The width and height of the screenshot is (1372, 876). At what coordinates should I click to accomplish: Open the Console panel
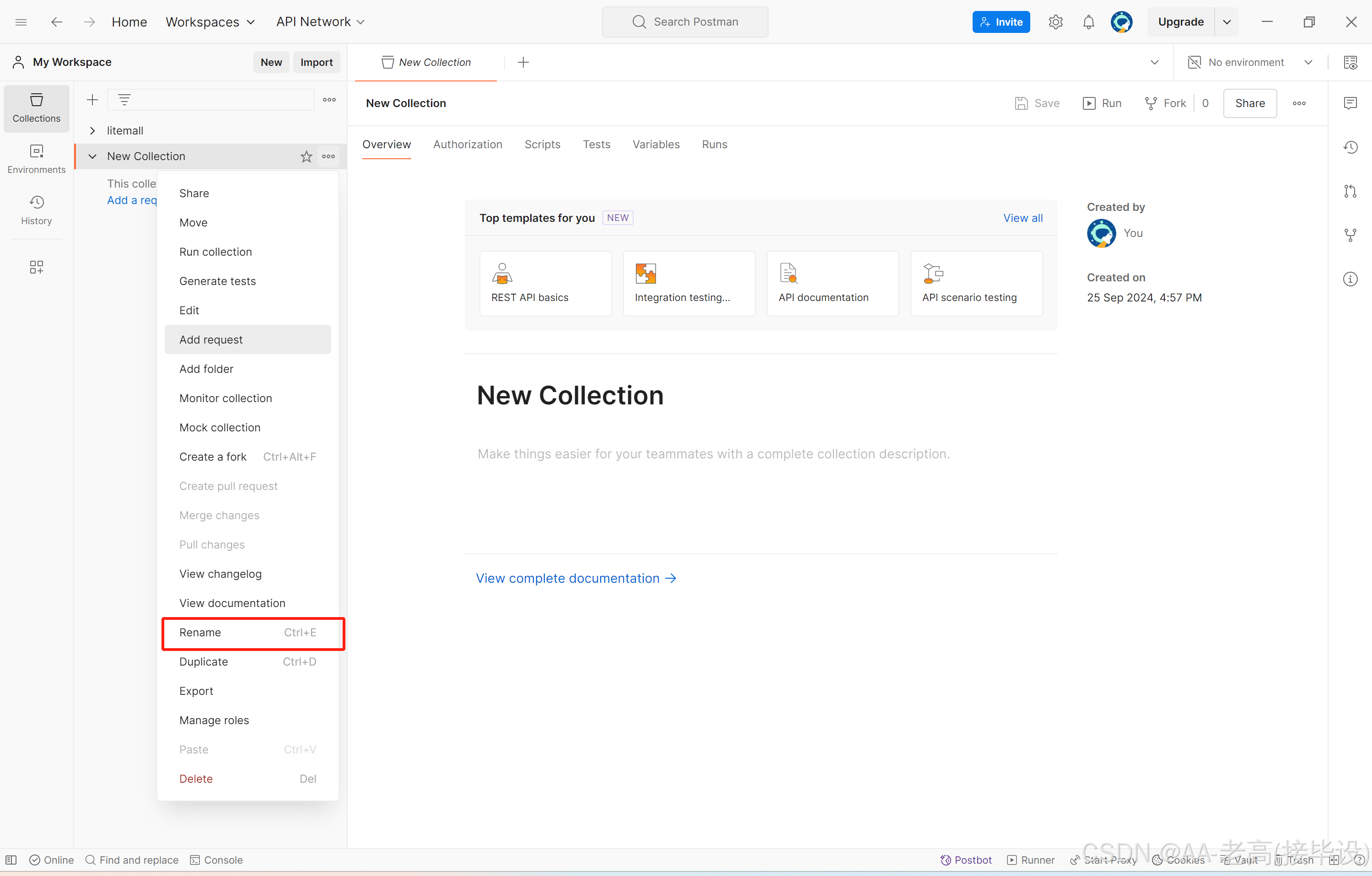[216, 860]
